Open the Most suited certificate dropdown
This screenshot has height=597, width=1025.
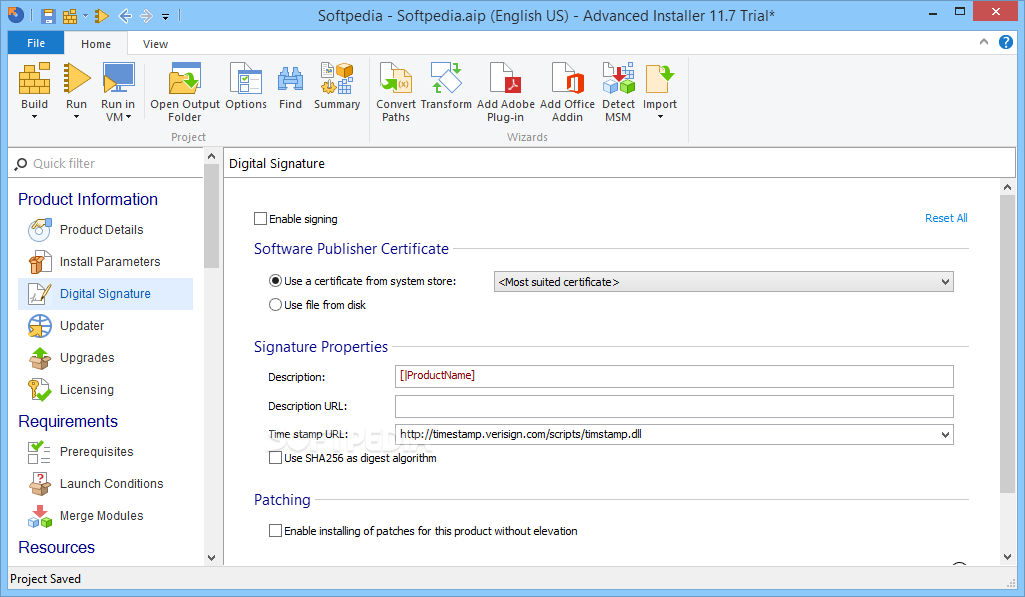point(724,282)
